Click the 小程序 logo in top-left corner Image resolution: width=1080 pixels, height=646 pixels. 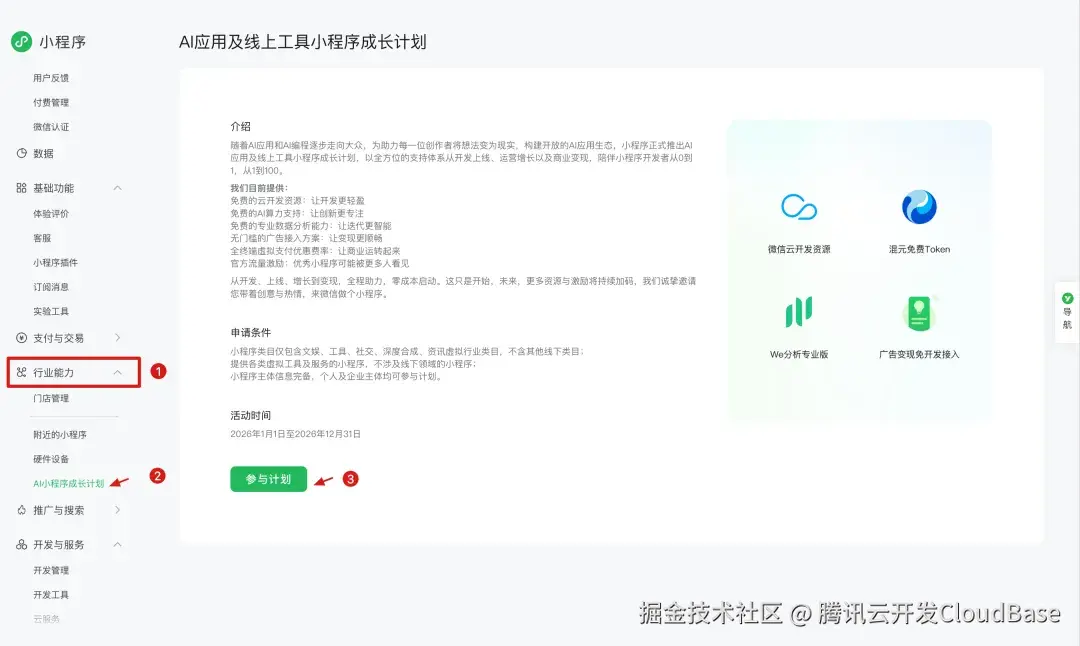pyautogui.click(x=19, y=41)
